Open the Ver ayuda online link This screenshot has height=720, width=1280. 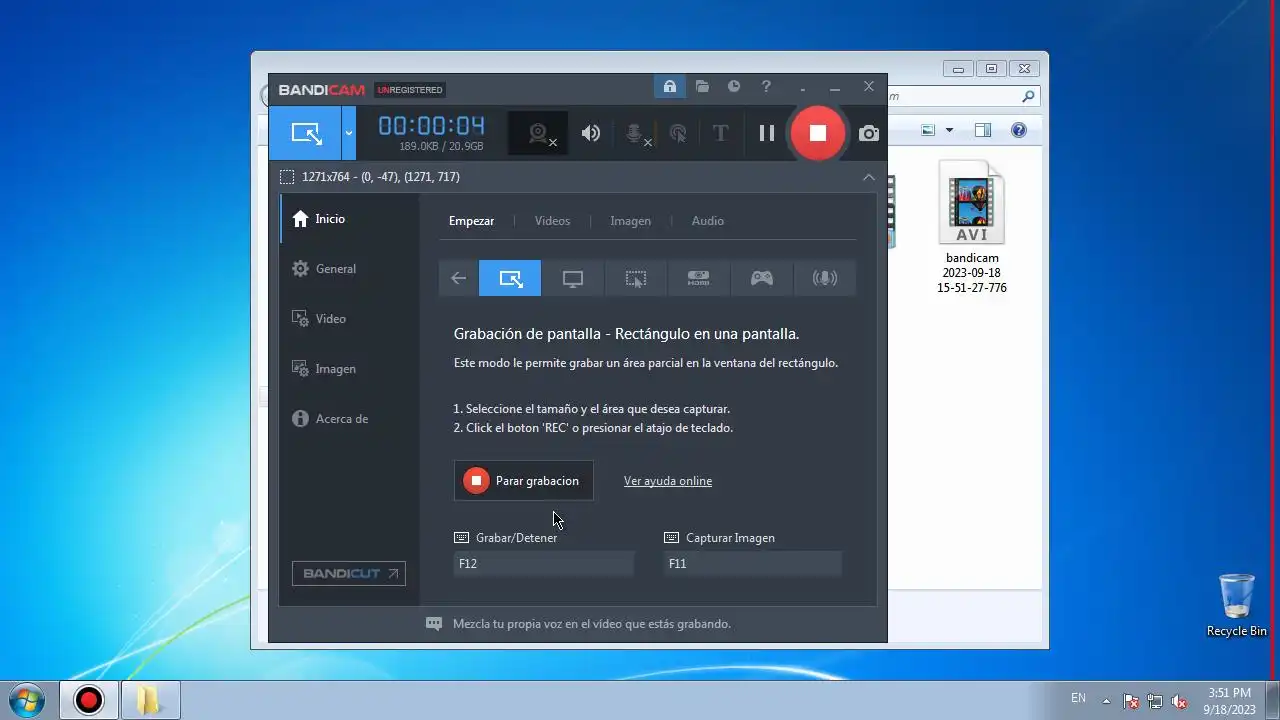(x=668, y=481)
